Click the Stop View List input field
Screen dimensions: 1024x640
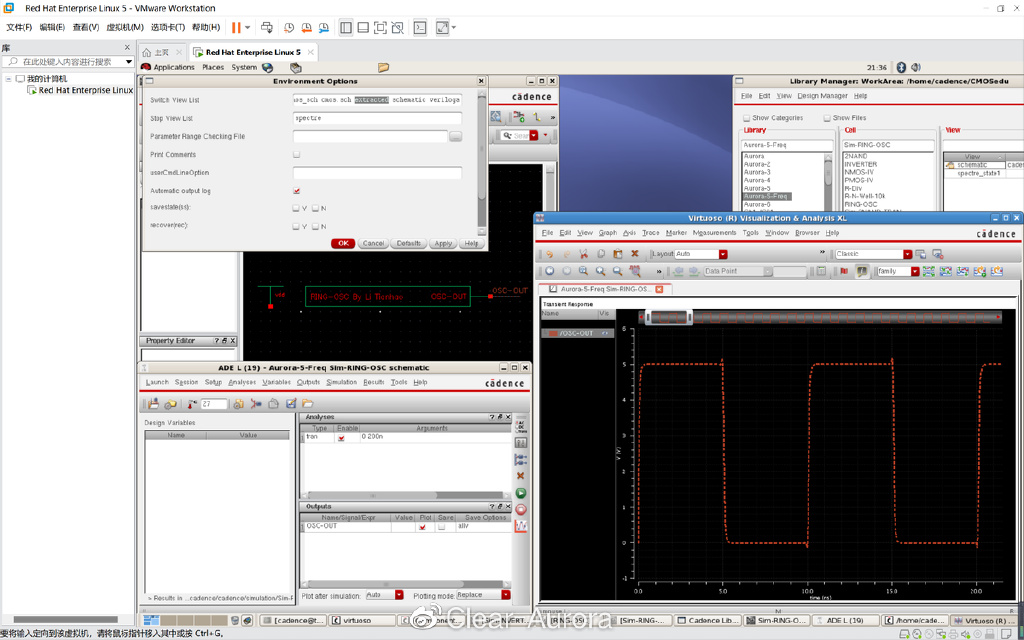pyautogui.click(x=377, y=118)
